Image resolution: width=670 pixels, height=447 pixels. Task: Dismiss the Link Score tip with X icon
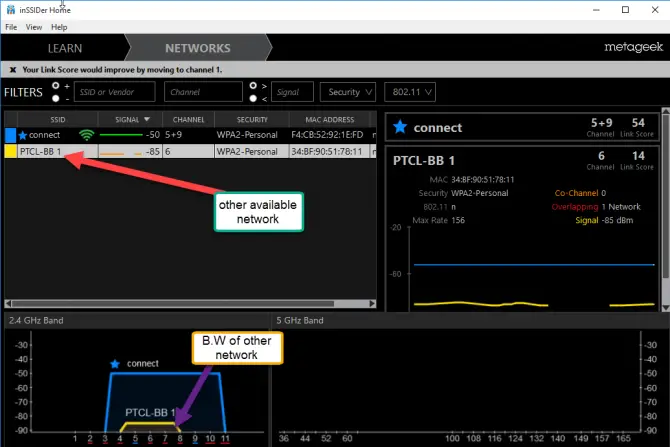pos(12,70)
